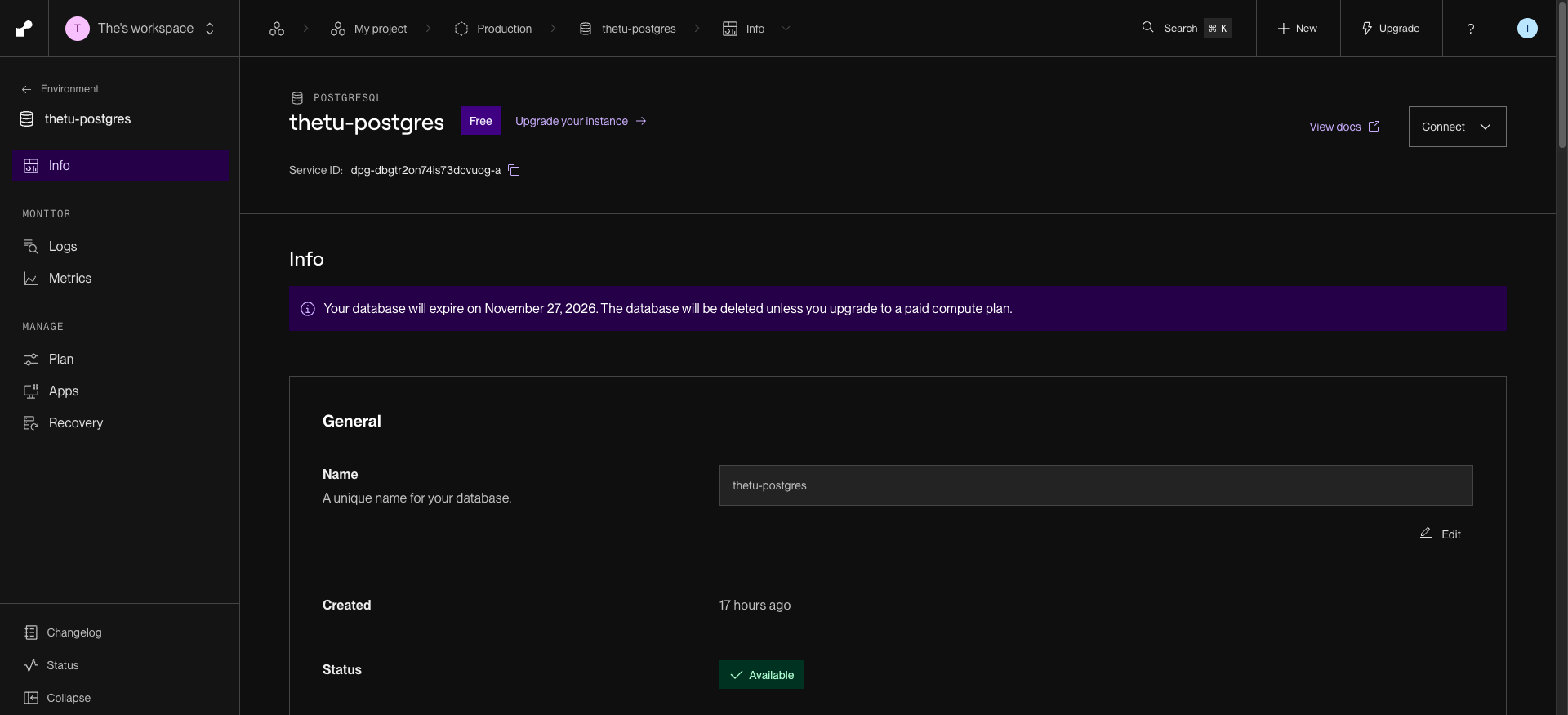The width and height of the screenshot is (1568, 715).
Task: Open the Changelog link
Action: coord(63,632)
